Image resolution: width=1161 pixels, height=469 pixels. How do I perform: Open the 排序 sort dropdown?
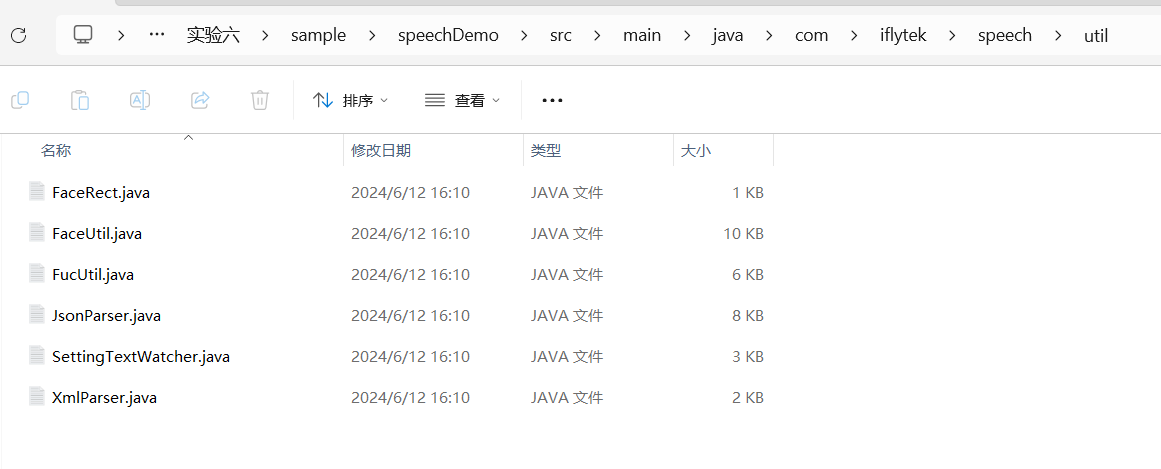[350, 100]
